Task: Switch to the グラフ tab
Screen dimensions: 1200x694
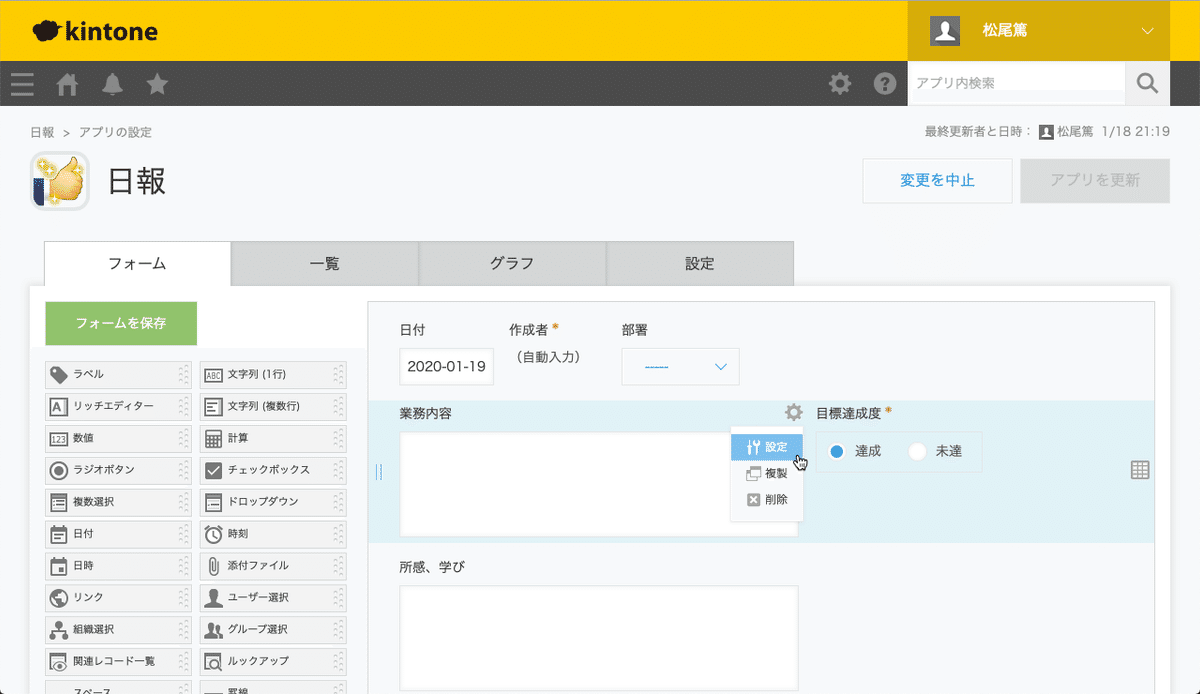Action: click(512, 263)
